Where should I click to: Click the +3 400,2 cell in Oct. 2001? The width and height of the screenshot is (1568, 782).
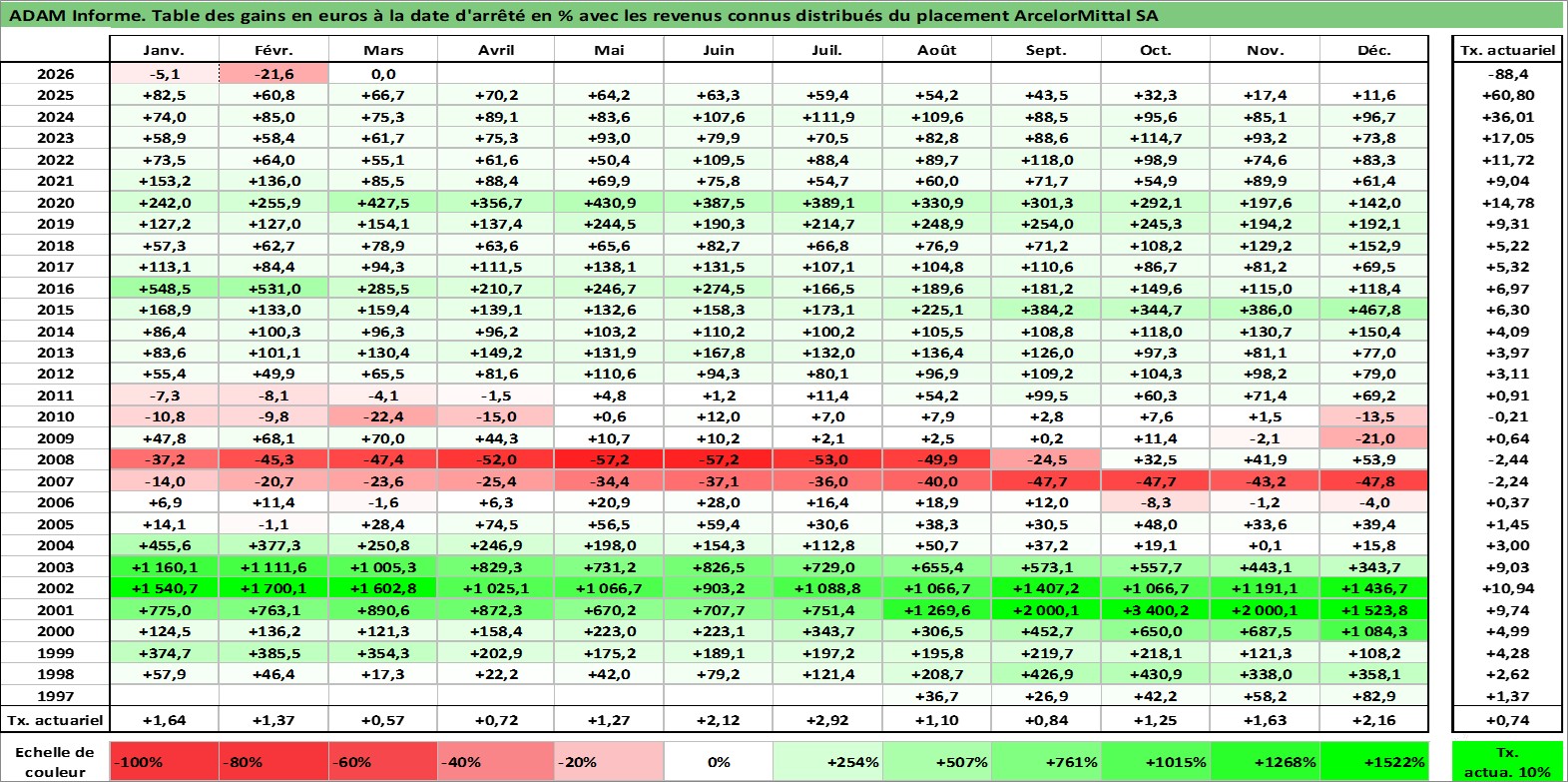1156,610
